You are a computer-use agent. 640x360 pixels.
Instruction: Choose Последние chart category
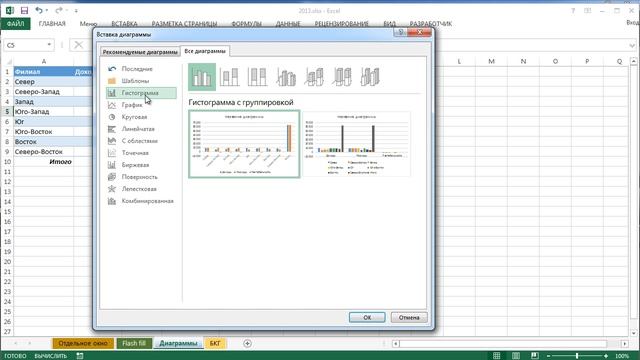point(141,69)
